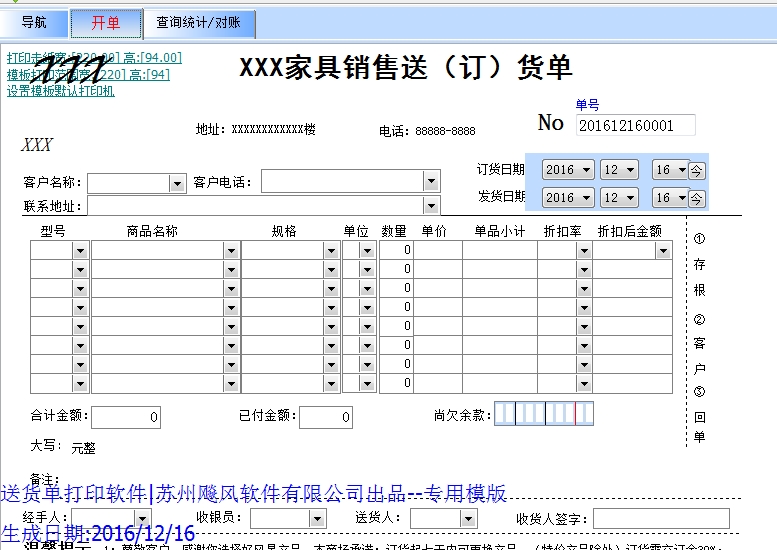Expand the 送货人 dropdown
This screenshot has height=550, width=777.
coord(468,519)
